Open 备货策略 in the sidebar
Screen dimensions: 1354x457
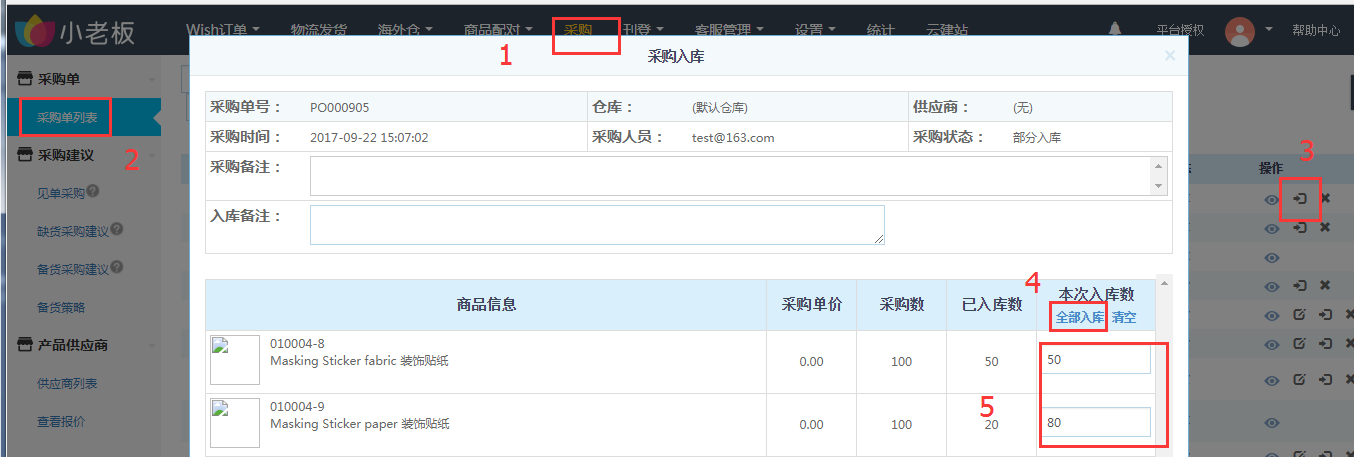[61, 307]
